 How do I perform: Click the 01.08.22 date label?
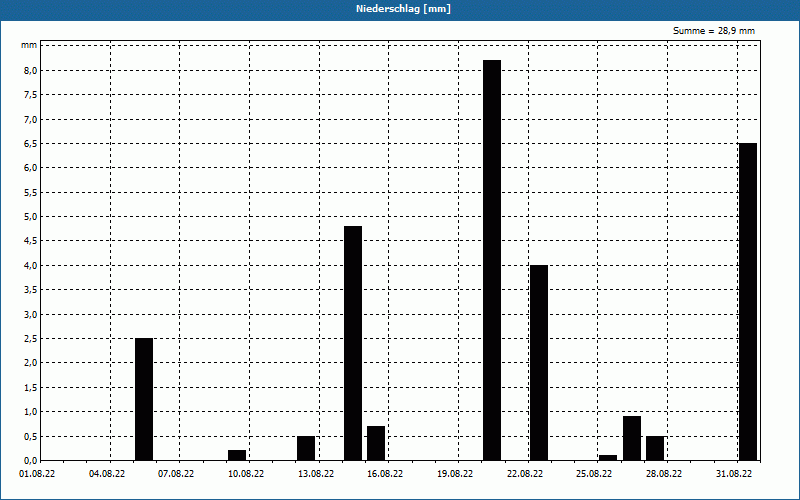tap(37, 474)
